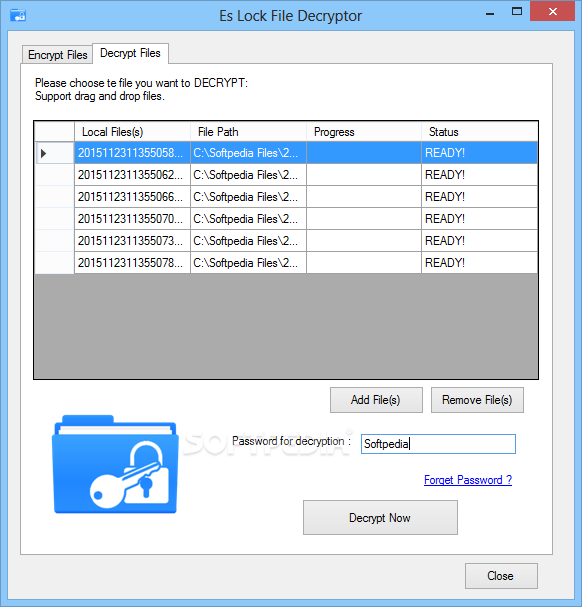Minimize the Es Lock File Decryptor window
Viewport: 582px width, 607px height.
click(x=490, y=13)
